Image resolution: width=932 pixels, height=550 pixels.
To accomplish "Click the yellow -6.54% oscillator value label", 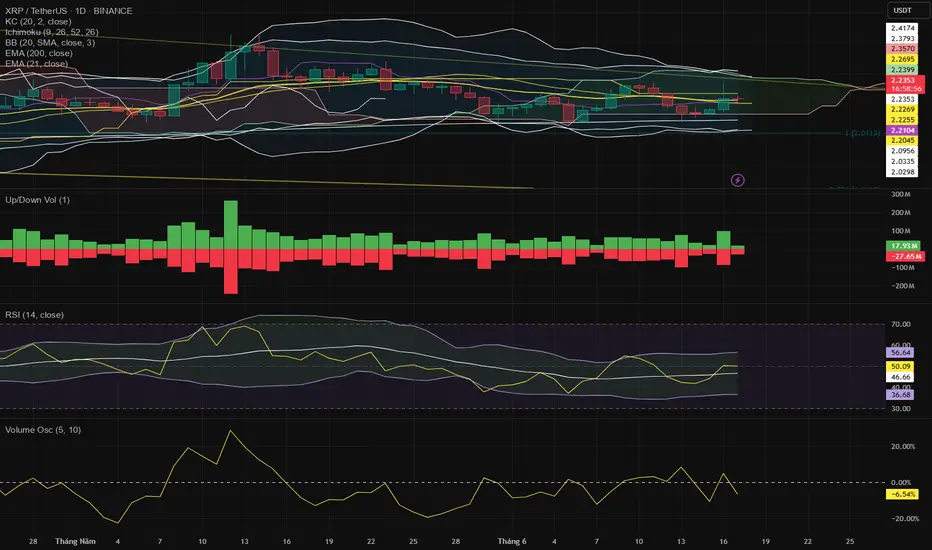I will (902, 494).
